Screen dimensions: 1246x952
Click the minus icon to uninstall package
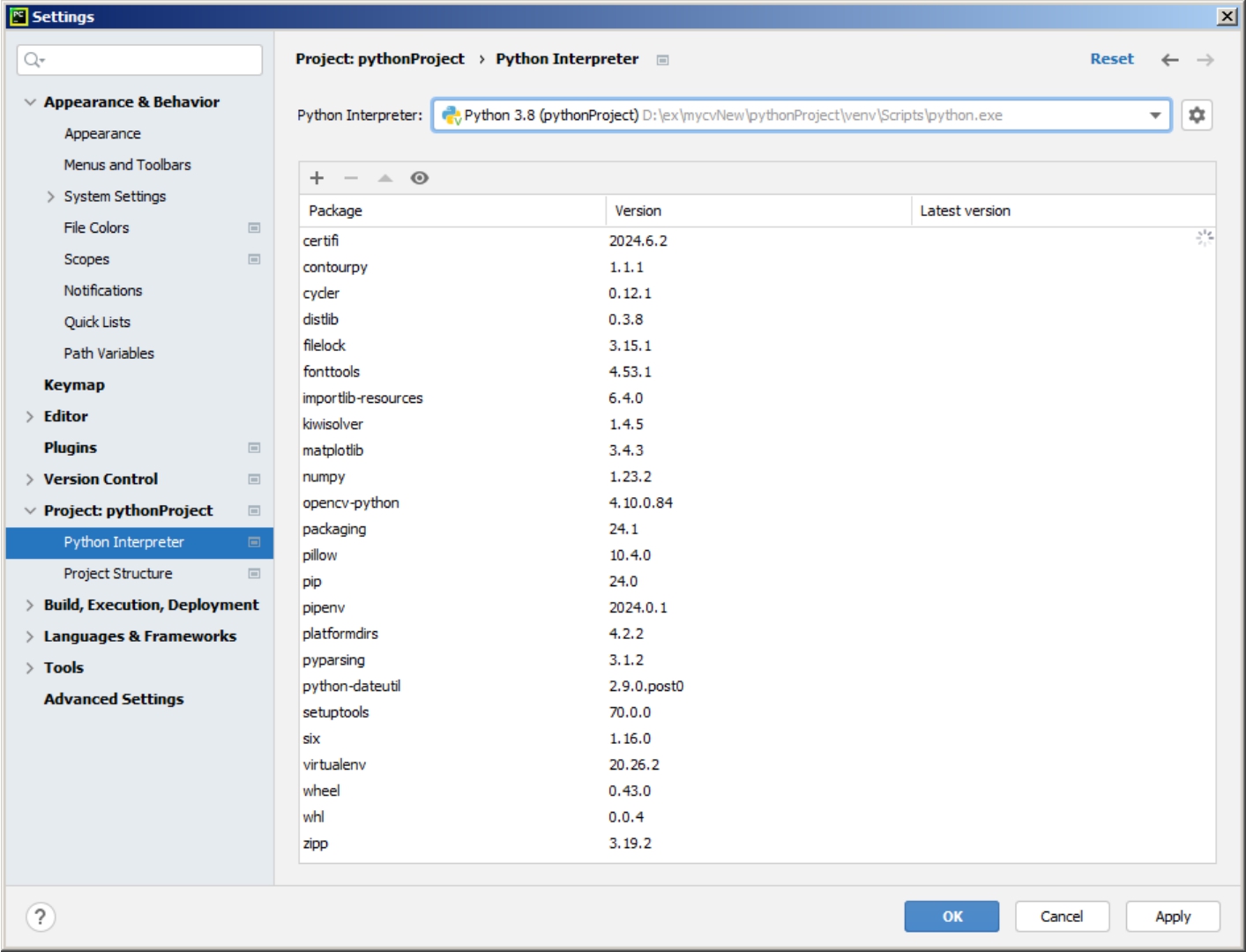point(351,178)
